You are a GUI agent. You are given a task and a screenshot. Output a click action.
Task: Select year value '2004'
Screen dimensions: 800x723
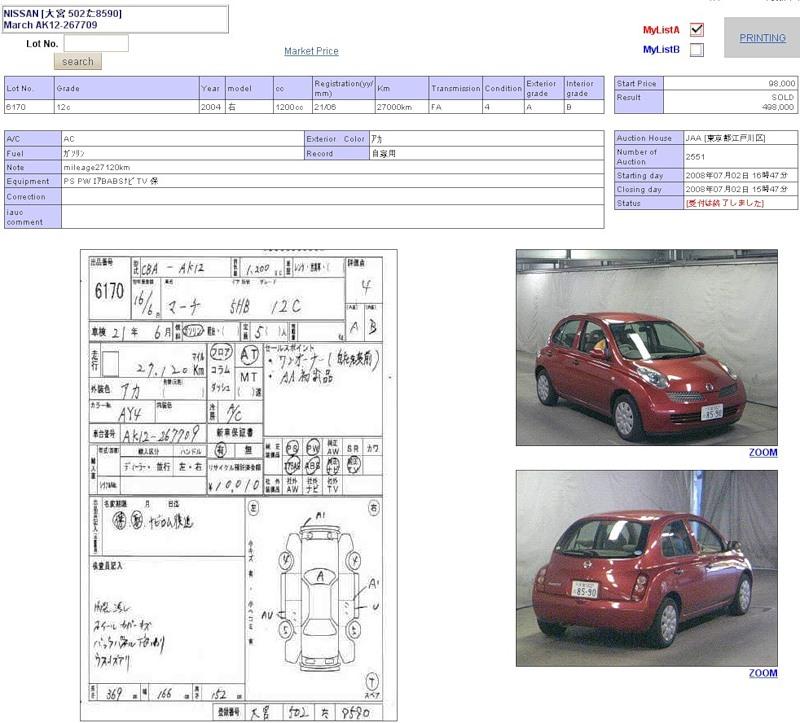pos(211,107)
